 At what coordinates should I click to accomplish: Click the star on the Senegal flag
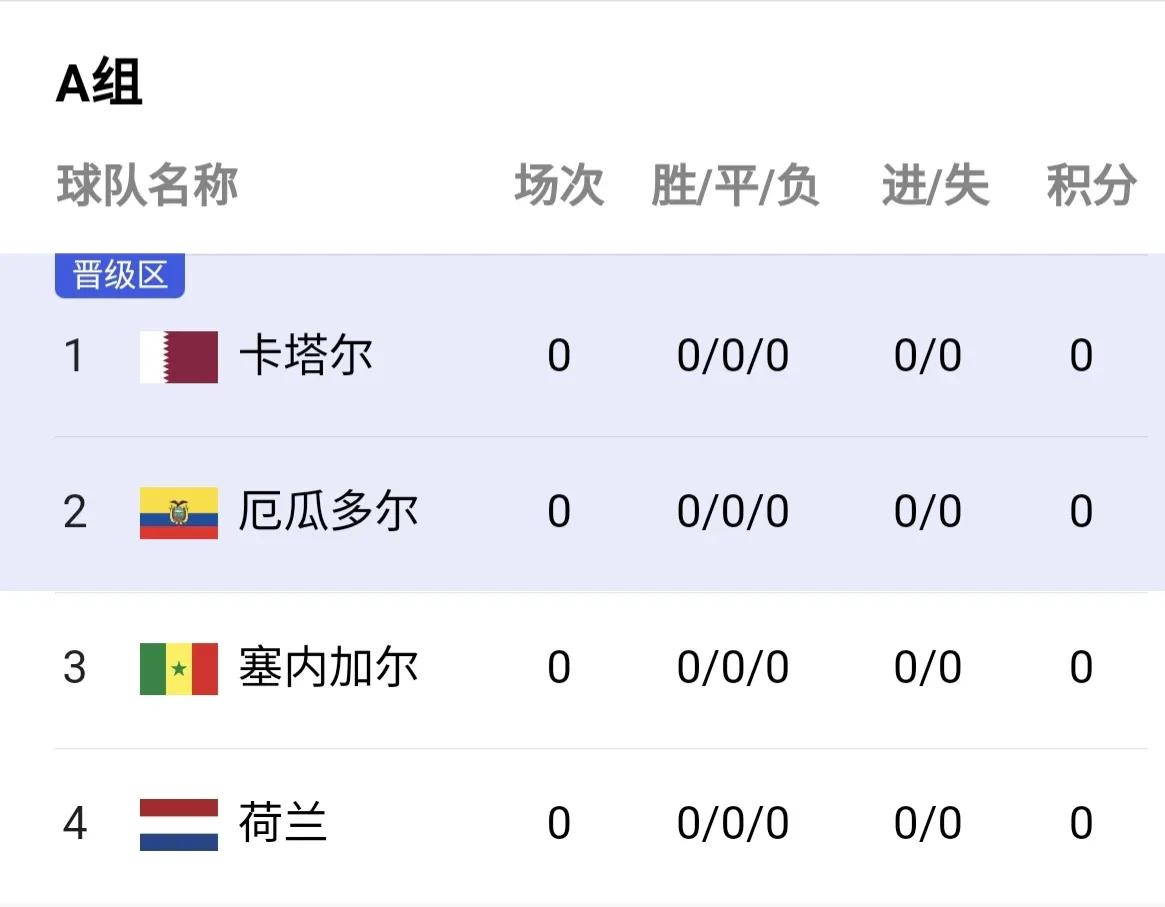point(178,669)
